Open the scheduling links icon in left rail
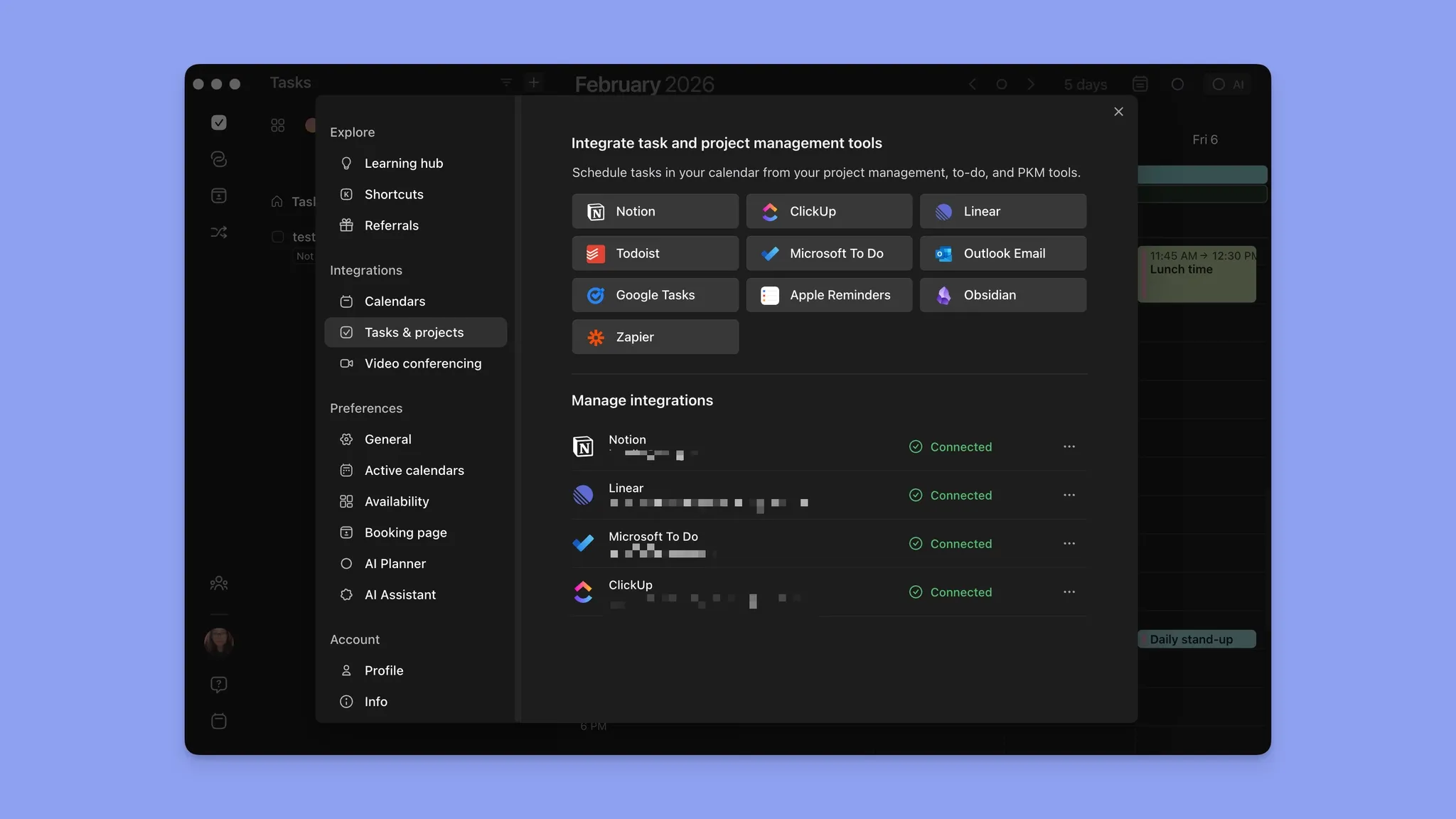The width and height of the screenshot is (1456, 819). pos(219,159)
